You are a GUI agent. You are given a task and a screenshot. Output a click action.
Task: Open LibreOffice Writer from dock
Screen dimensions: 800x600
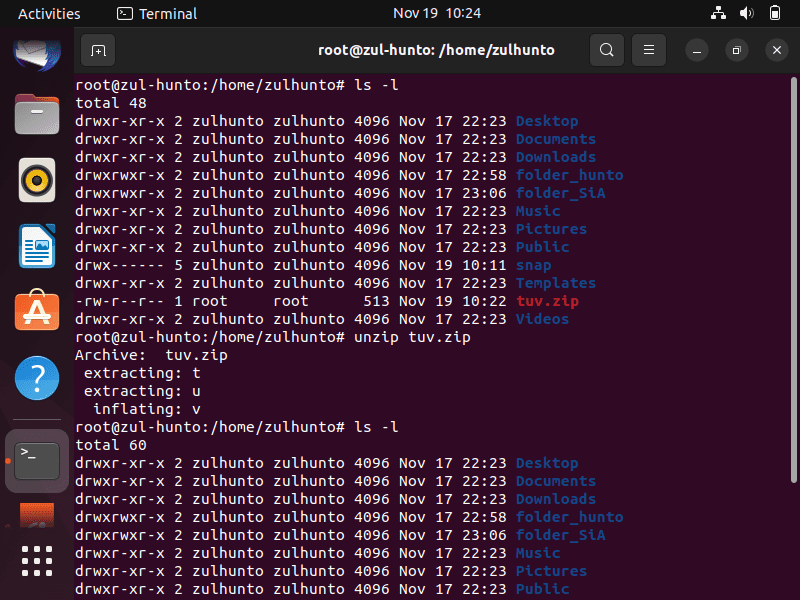tap(37, 246)
